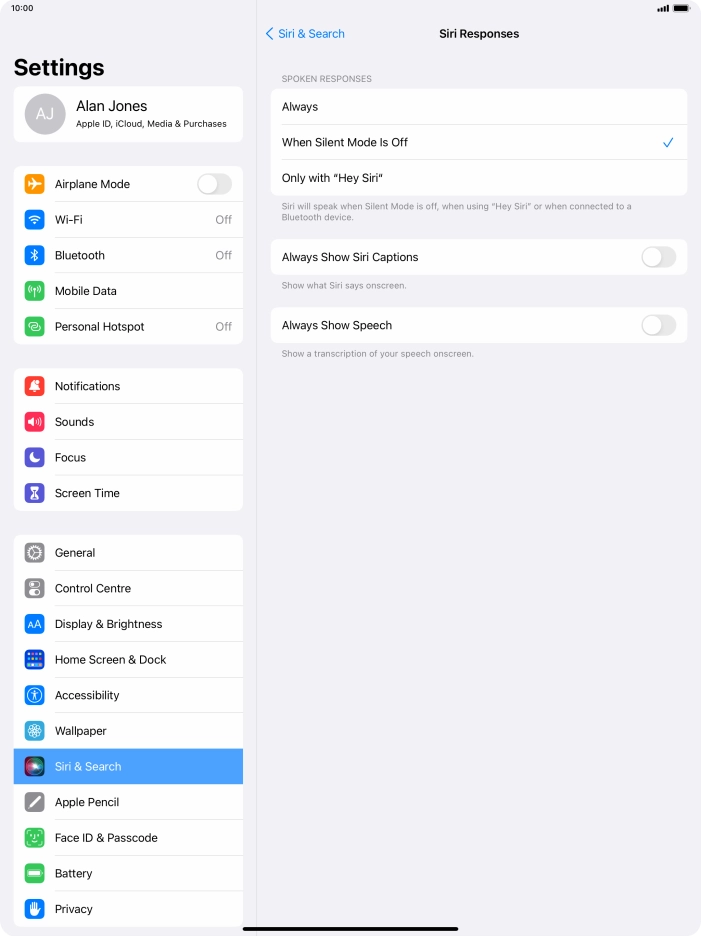Choose Only with "Hey Siri" option
Image resolution: width=701 pixels, height=936 pixels.
click(x=479, y=178)
